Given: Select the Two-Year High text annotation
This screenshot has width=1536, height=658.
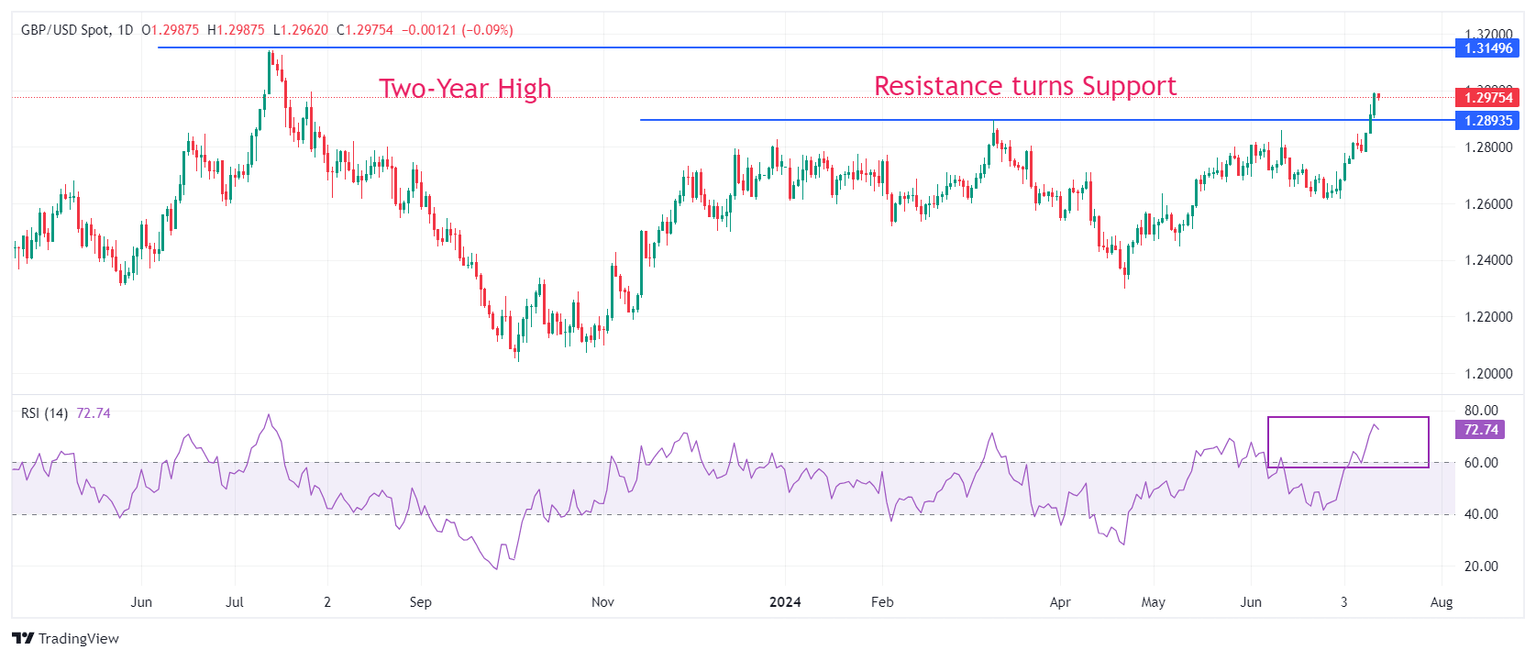Looking at the screenshot, I should tap(465, 89).
